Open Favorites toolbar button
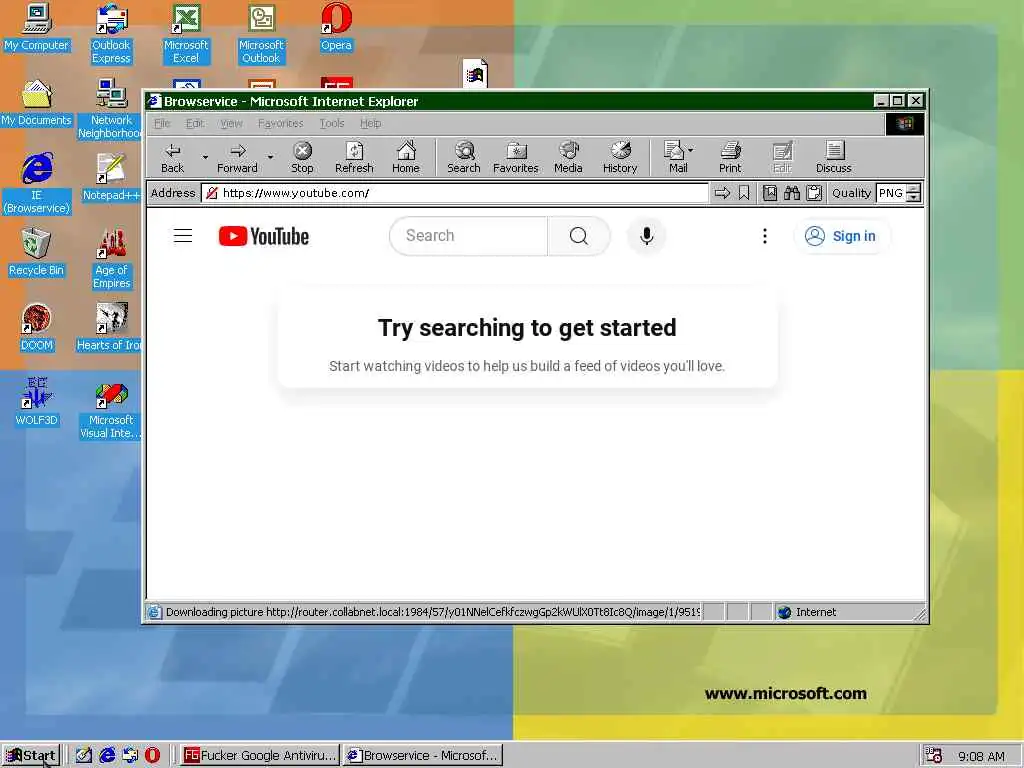This screenshot has height=768, width=1024. click(515, 157)
